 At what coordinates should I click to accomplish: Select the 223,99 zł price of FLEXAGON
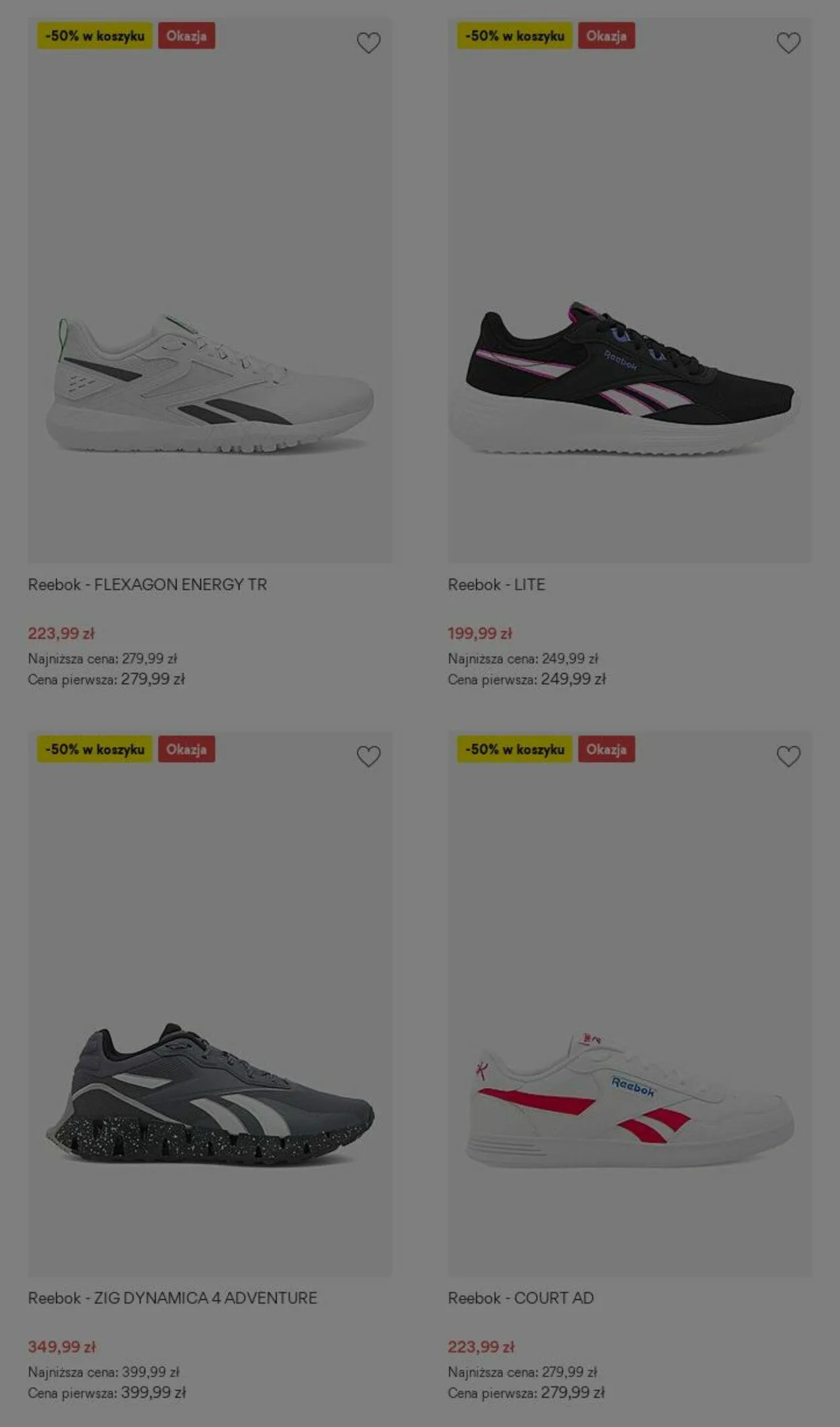coord(61,633)
